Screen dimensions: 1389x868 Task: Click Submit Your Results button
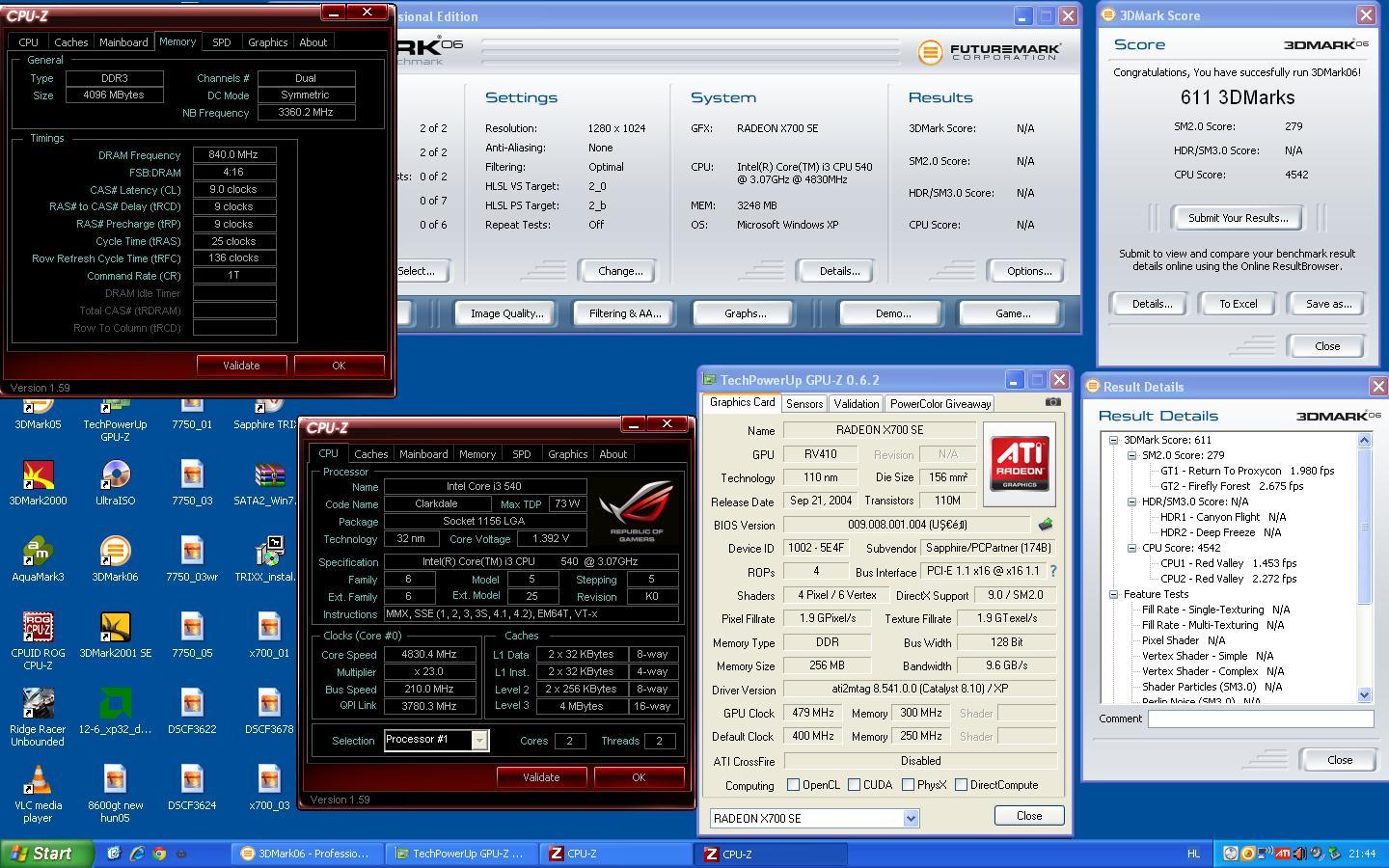tap(1238, 218)
